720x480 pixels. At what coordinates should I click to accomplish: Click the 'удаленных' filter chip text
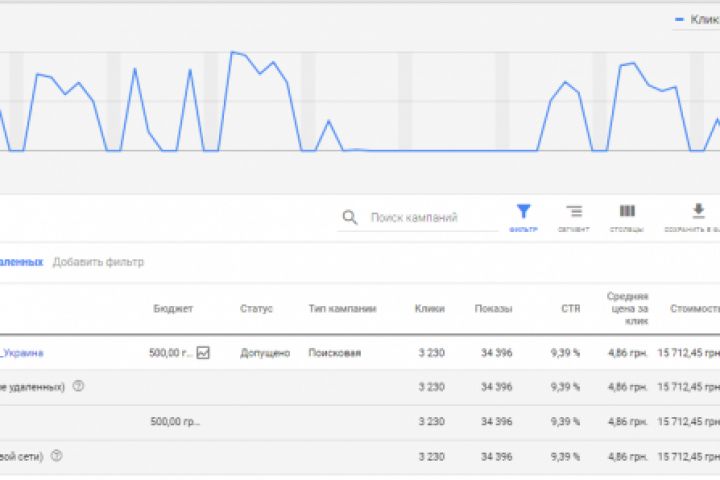click(21, 262)
